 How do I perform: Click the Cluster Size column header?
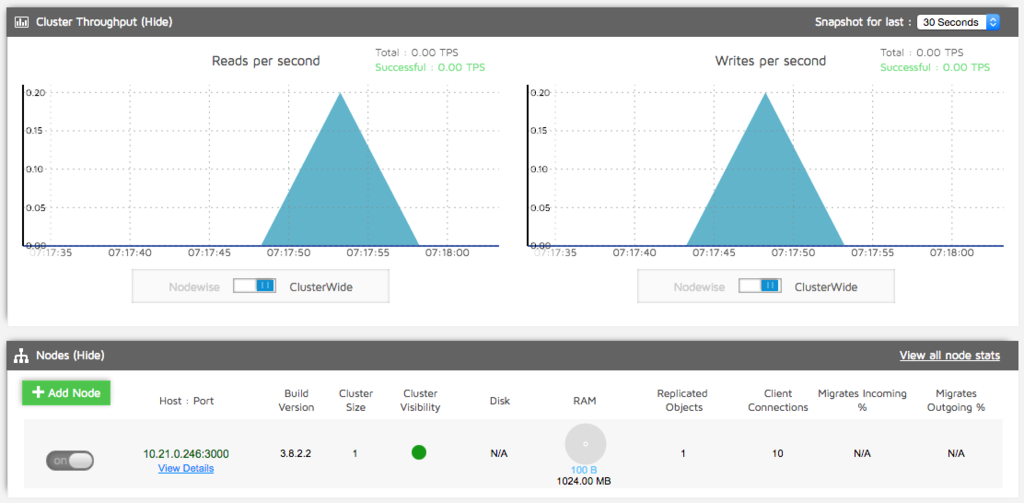click(x=356, y=400)
